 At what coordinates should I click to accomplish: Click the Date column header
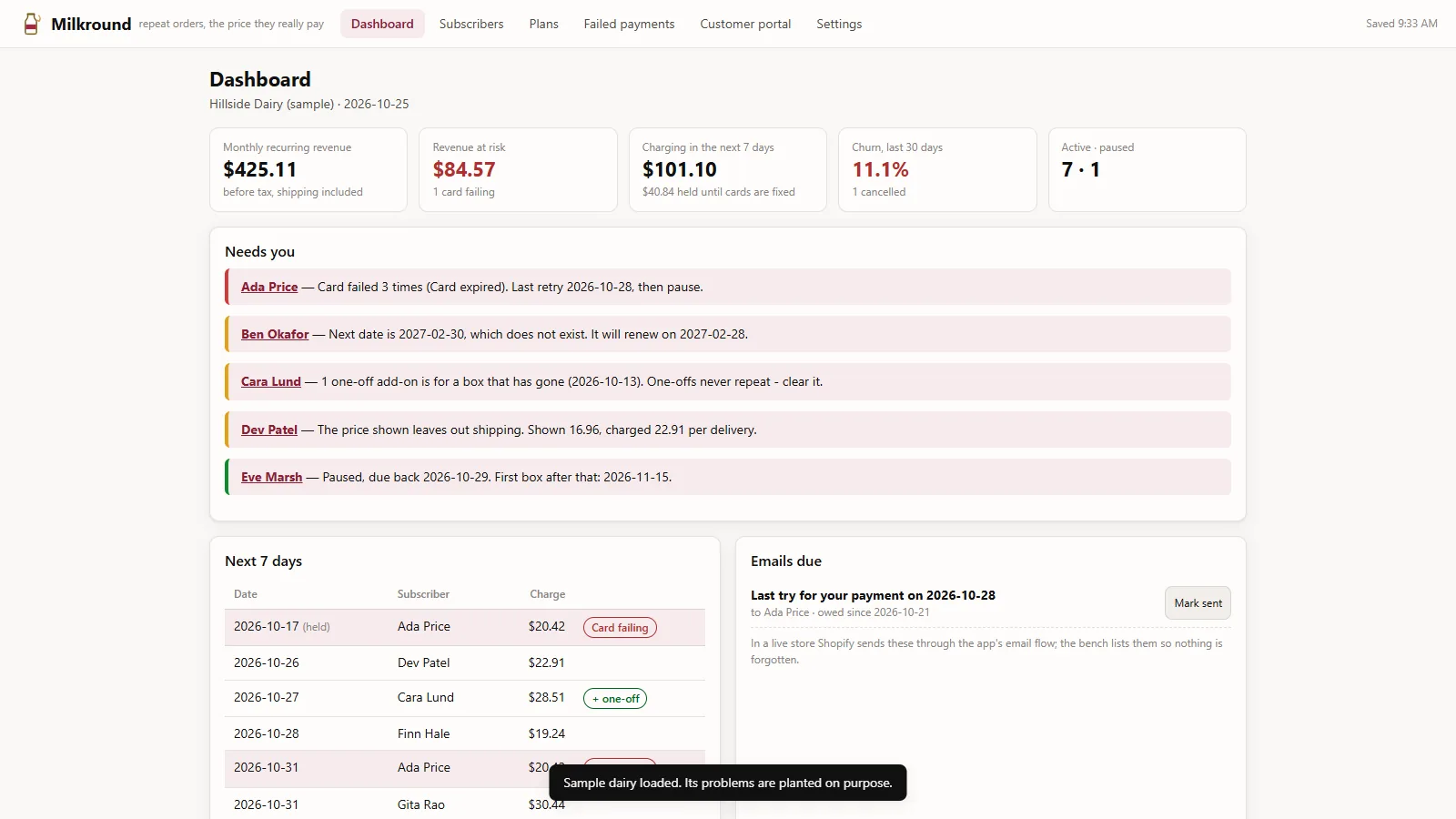[246, 594]
